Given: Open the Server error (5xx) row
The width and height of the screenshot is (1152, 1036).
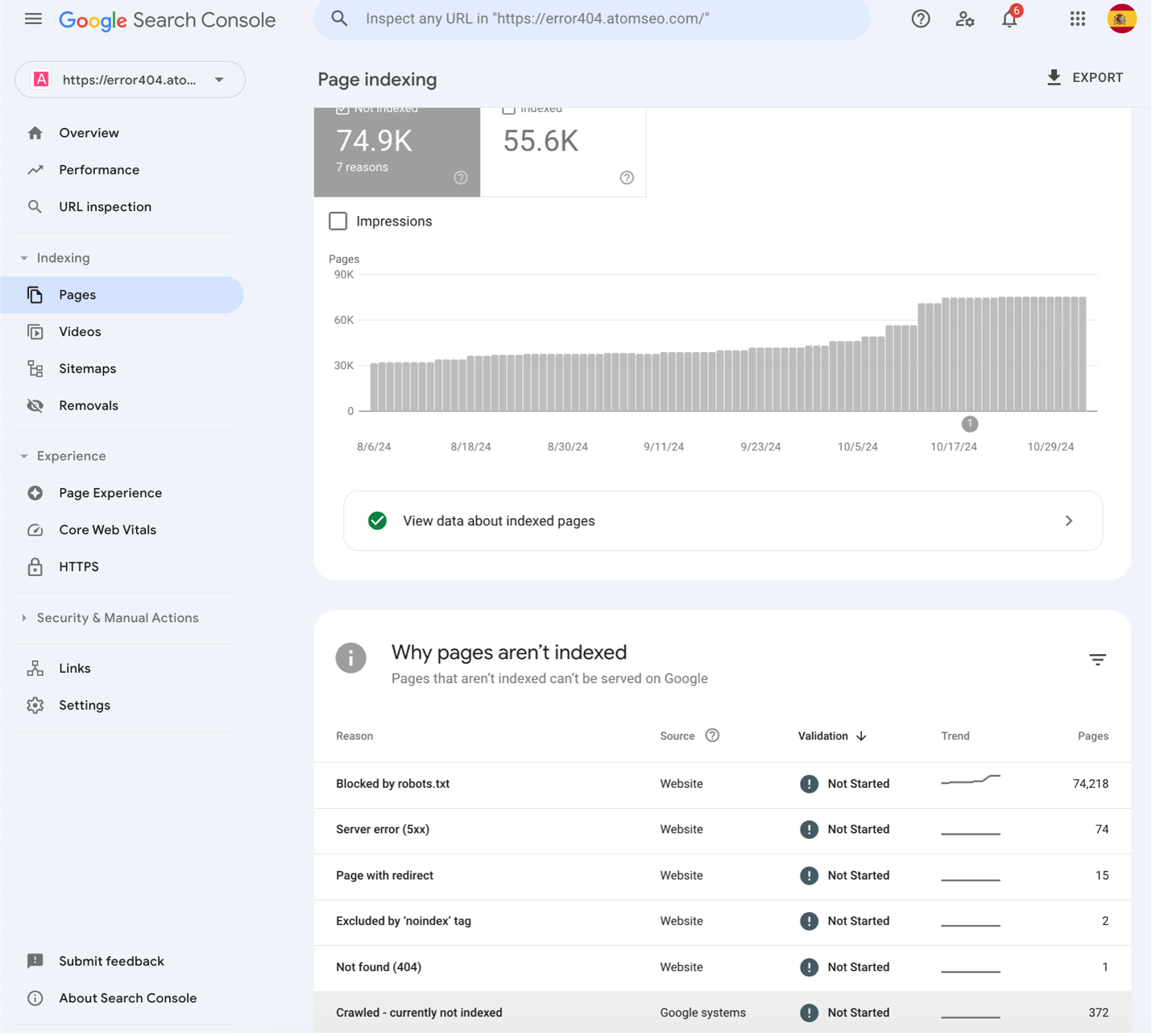Looking at the screenshot, I should coord(723,831).
